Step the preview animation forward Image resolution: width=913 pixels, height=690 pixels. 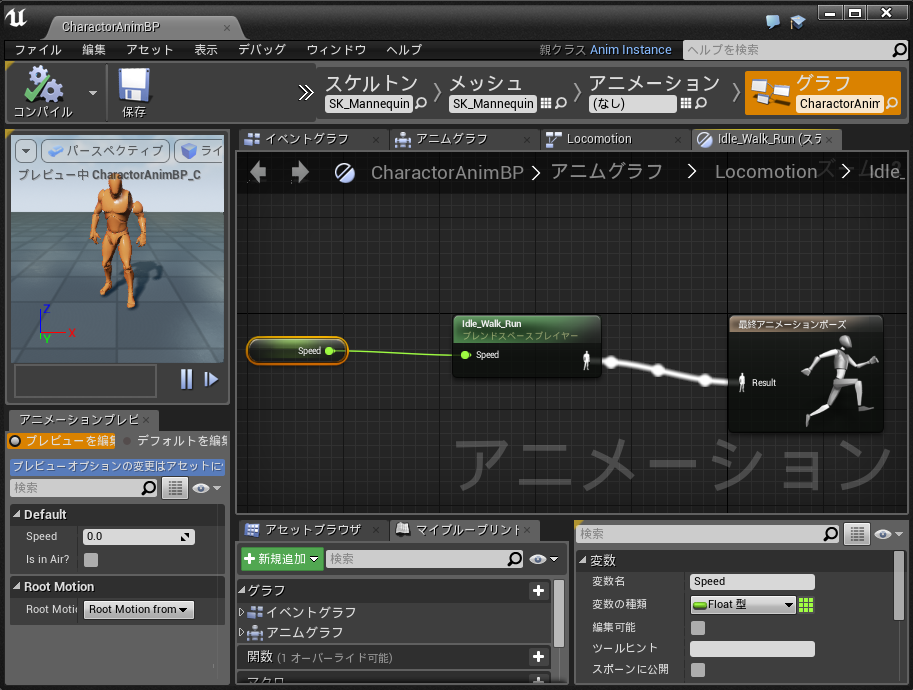pos(211,380)
